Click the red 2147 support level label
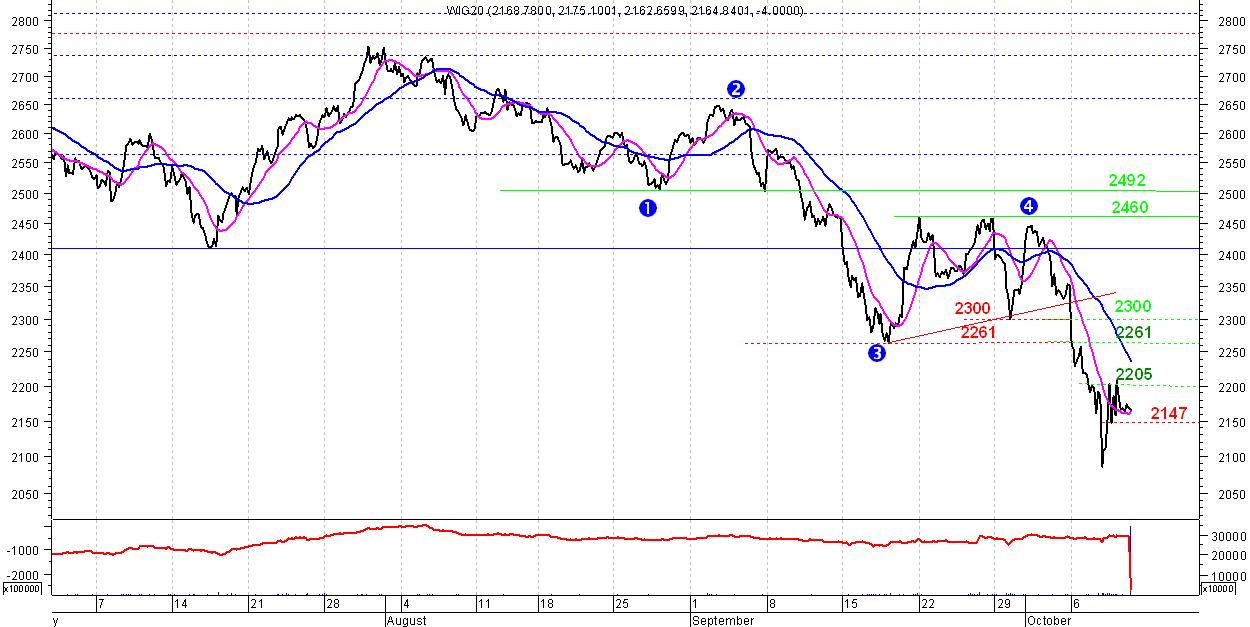Screen dimensions: 1250x627 1169,413
